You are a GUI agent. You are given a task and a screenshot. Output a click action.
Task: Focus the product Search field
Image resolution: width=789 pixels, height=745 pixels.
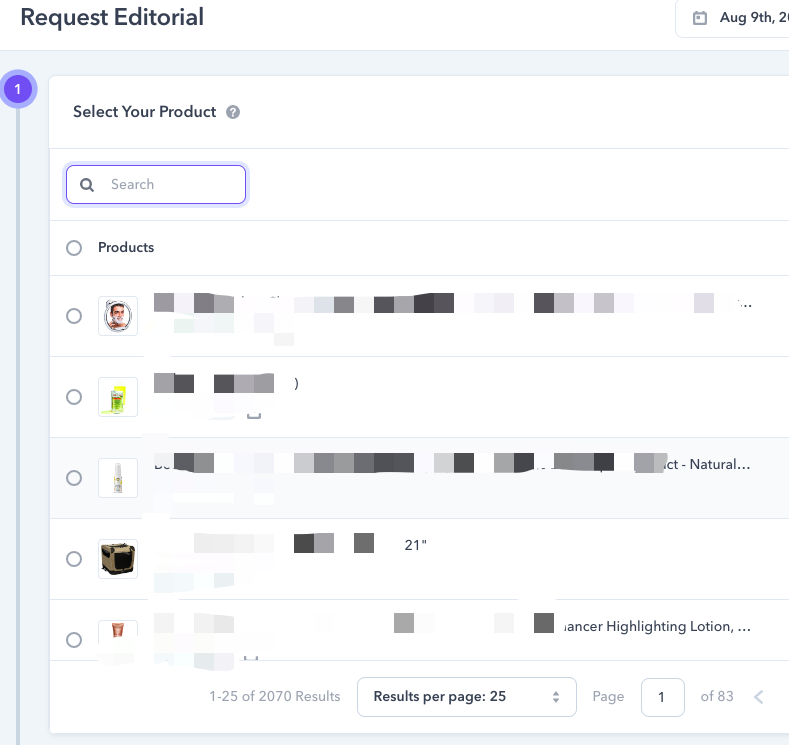tap(156, 185)
